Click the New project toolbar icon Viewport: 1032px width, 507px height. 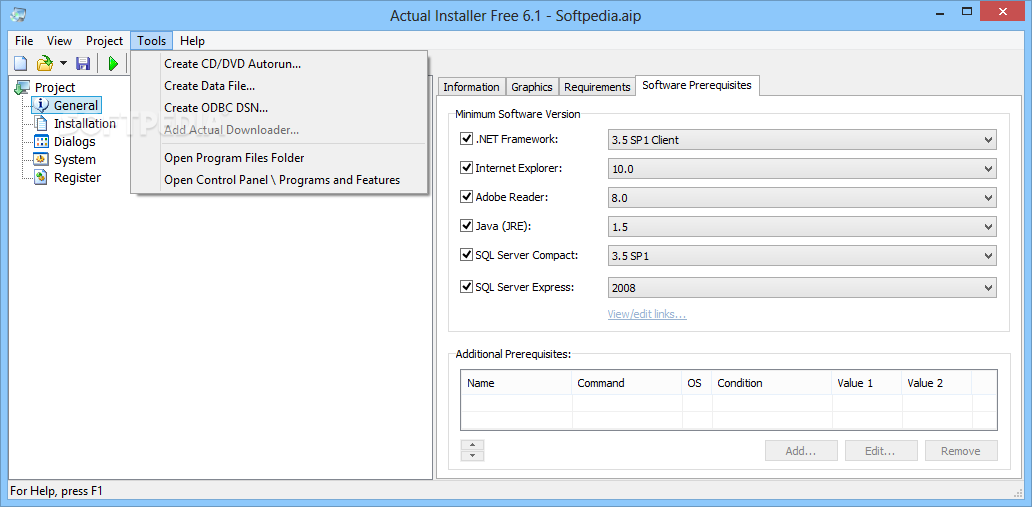tap(22, 63)
